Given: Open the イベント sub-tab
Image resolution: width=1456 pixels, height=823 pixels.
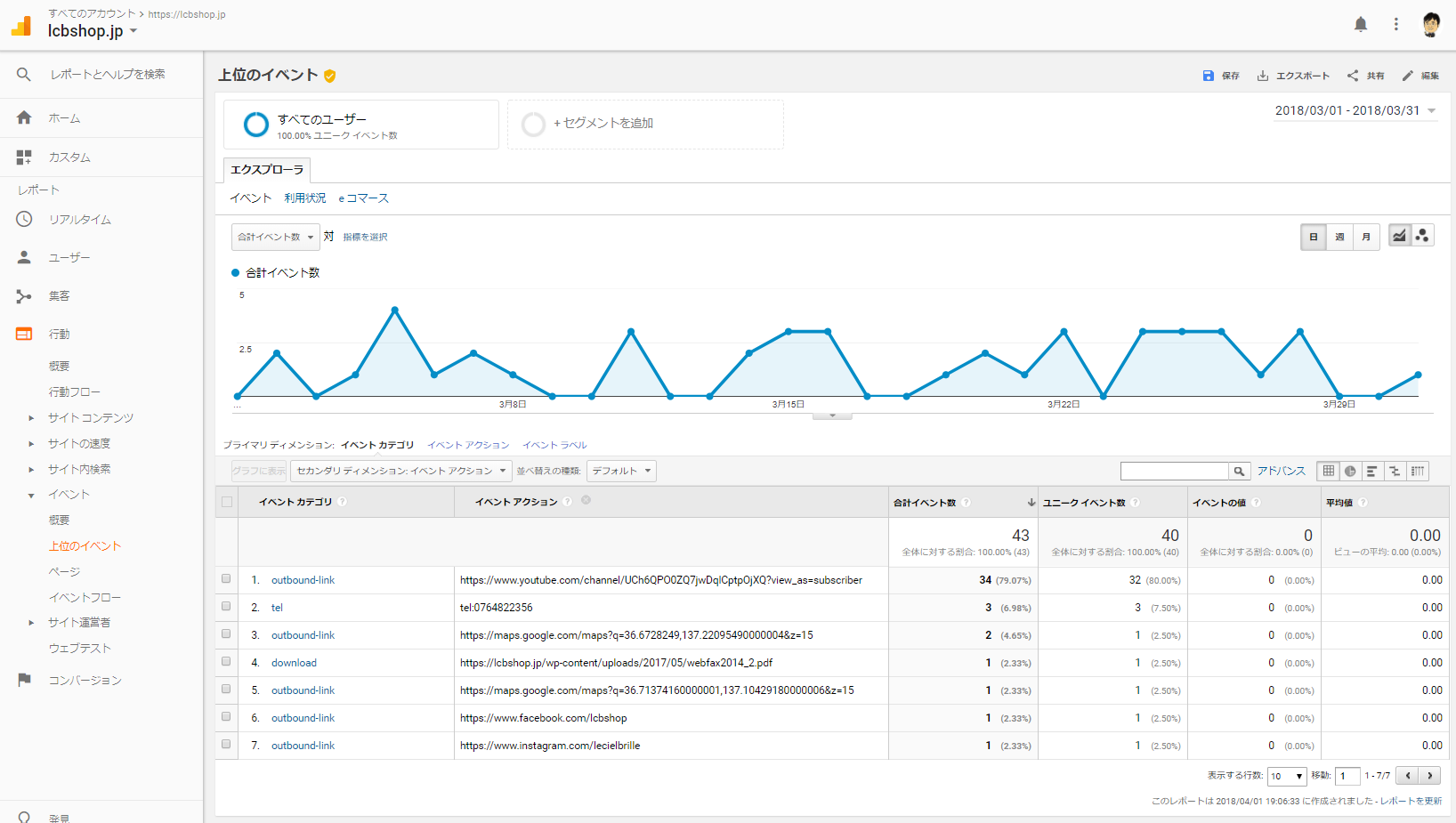Looking at the screenshot, I should [x=251, y=198].
